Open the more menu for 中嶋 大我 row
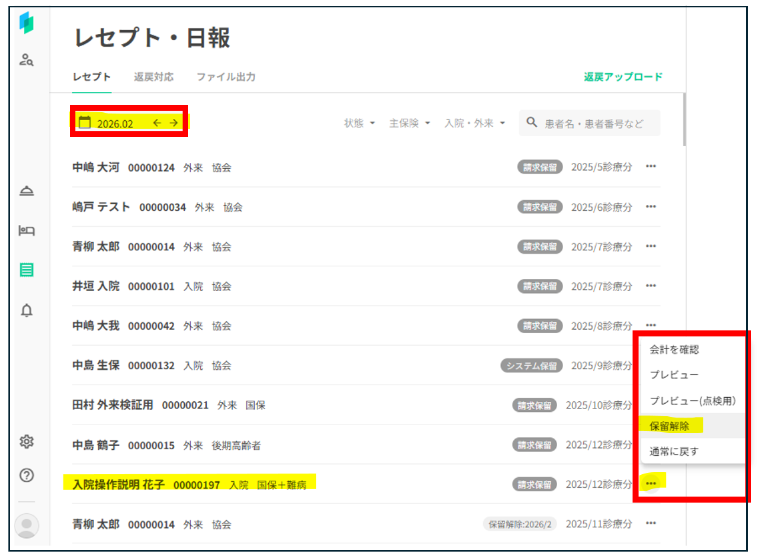The image size is (758, 556). pos(651,325)
